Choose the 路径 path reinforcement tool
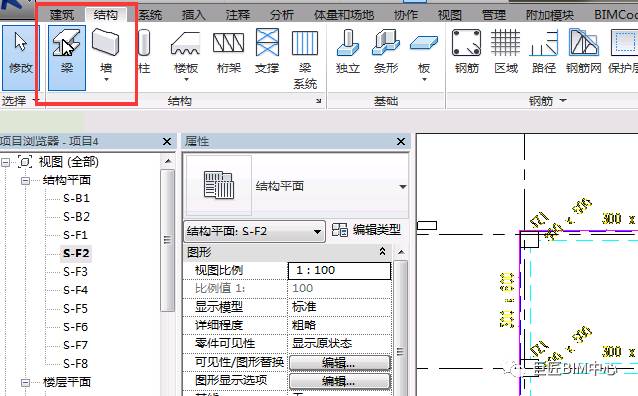 (x=544, y=52)
